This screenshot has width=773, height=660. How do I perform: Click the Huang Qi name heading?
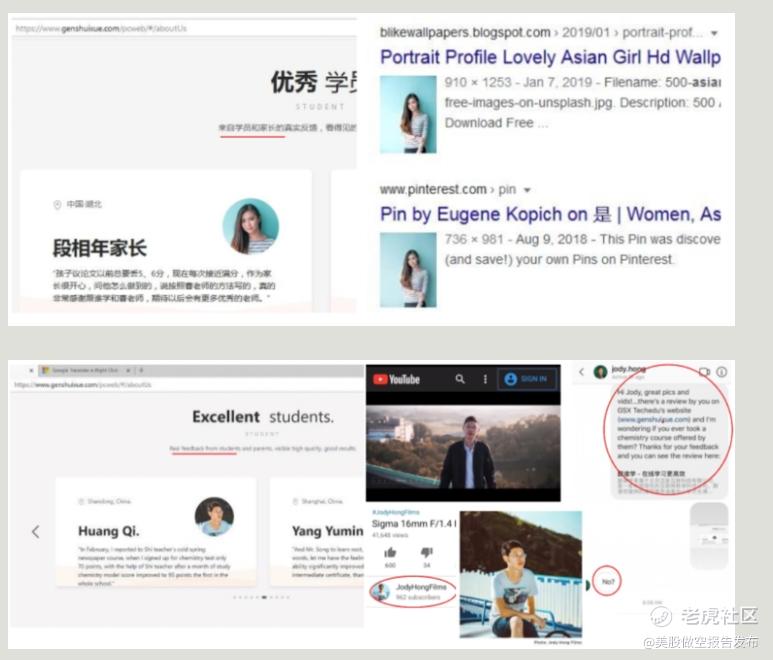[x=108, y=531]
